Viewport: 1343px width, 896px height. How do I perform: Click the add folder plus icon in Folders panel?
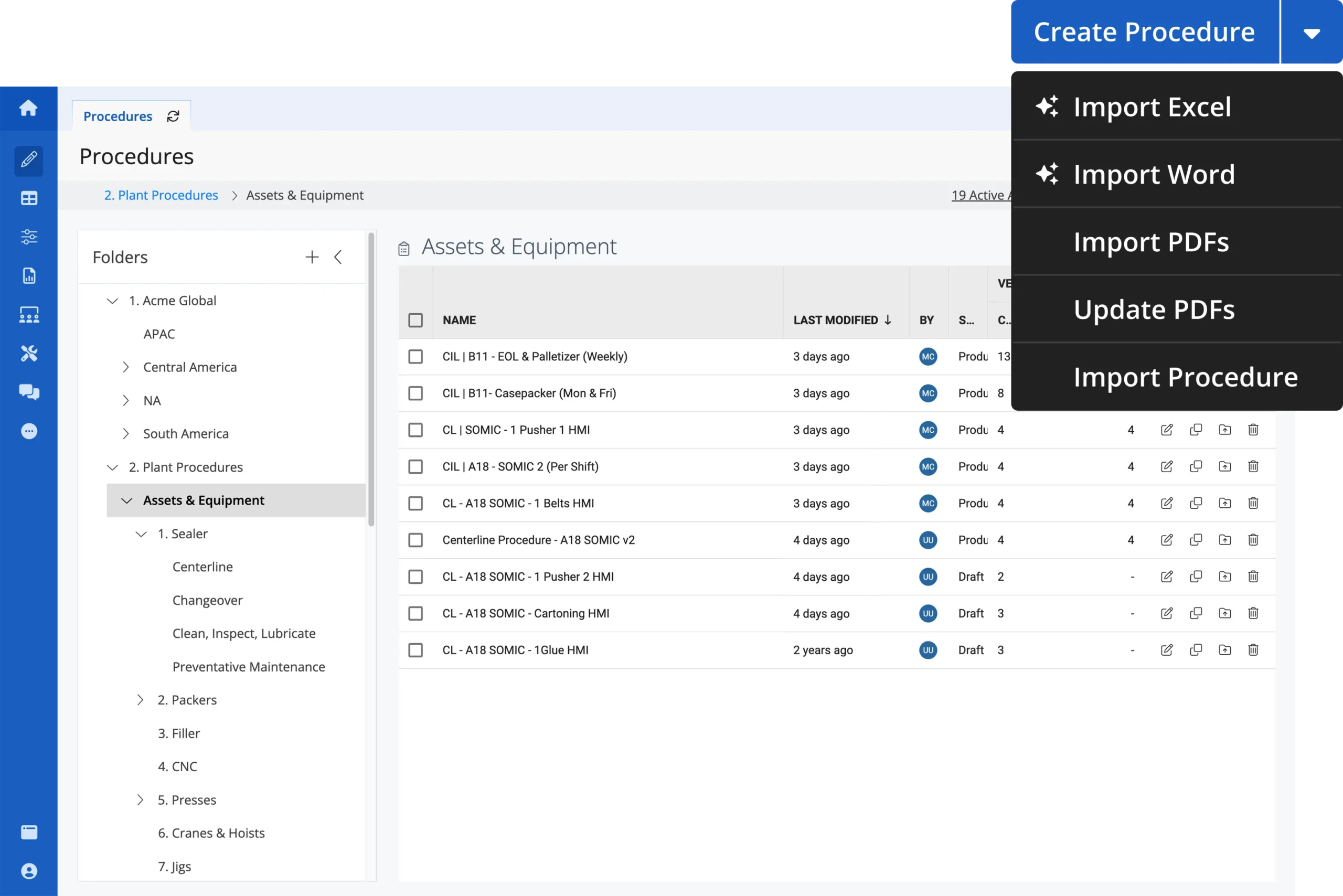pos(311,257)
